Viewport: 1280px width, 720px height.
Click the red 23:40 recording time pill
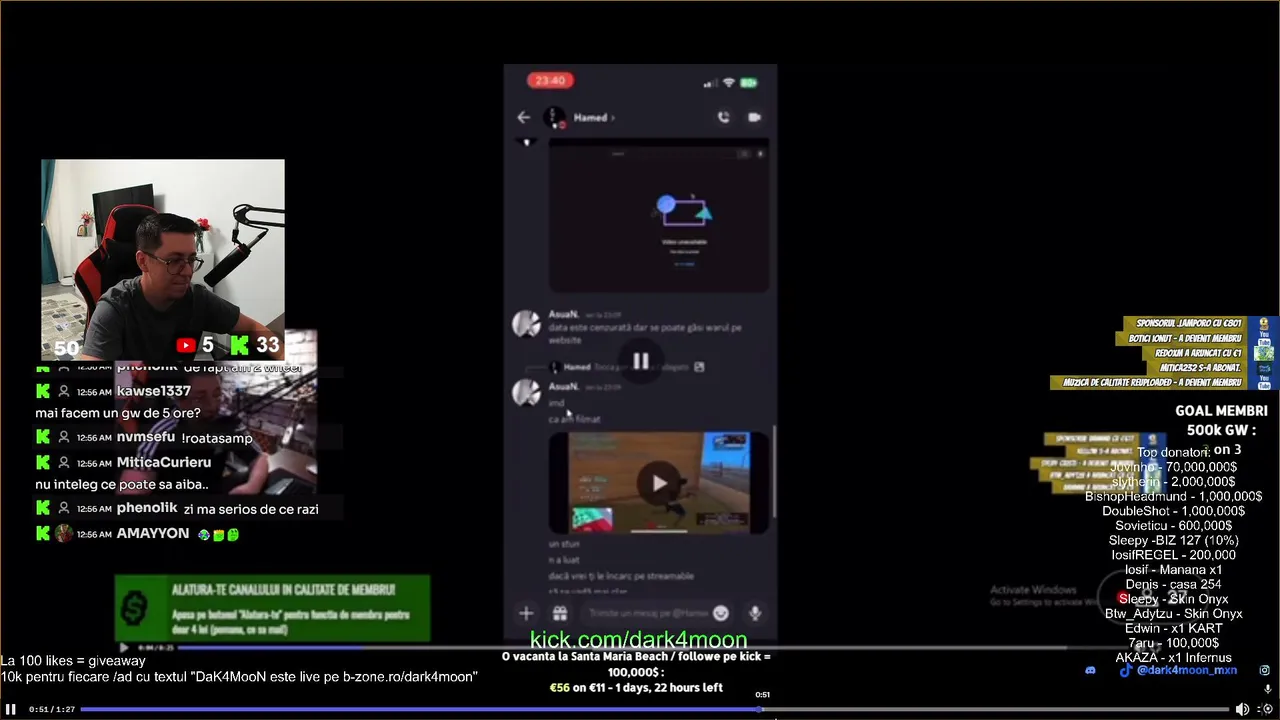point(550,81)
